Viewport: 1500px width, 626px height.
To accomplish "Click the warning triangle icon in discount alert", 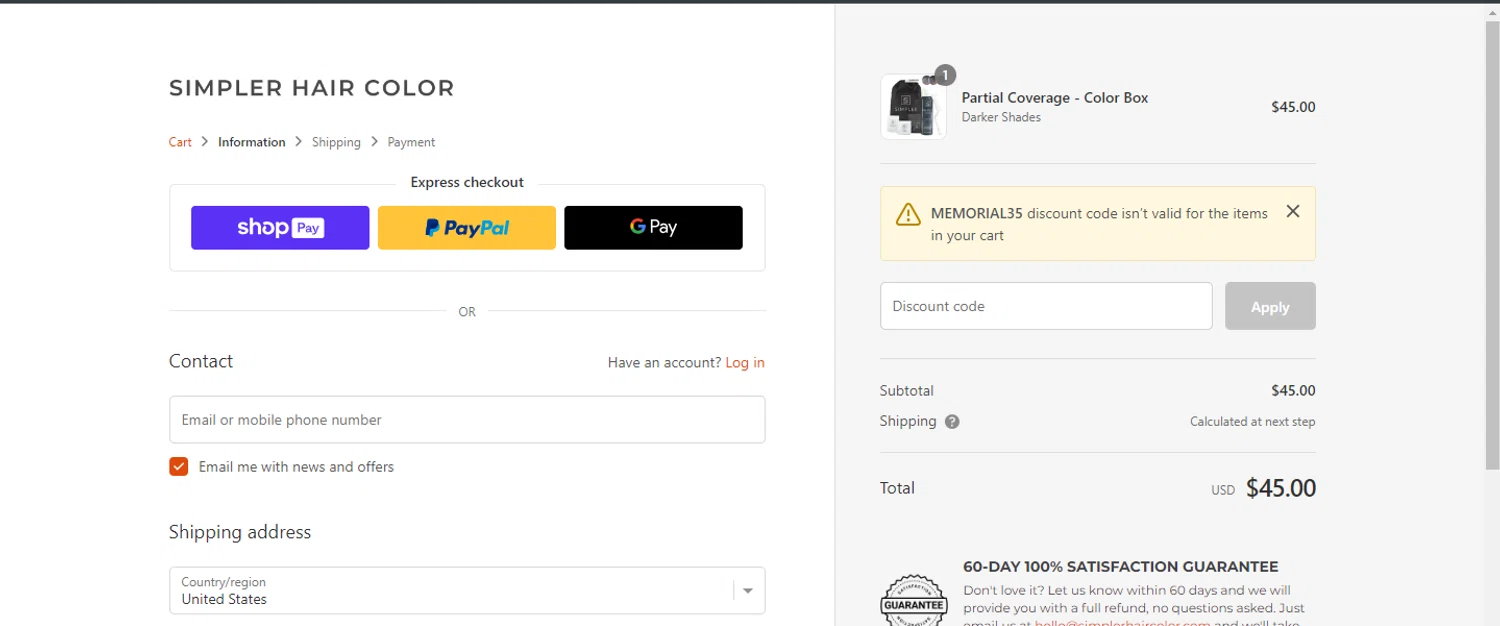I will (x=908, y=214).
